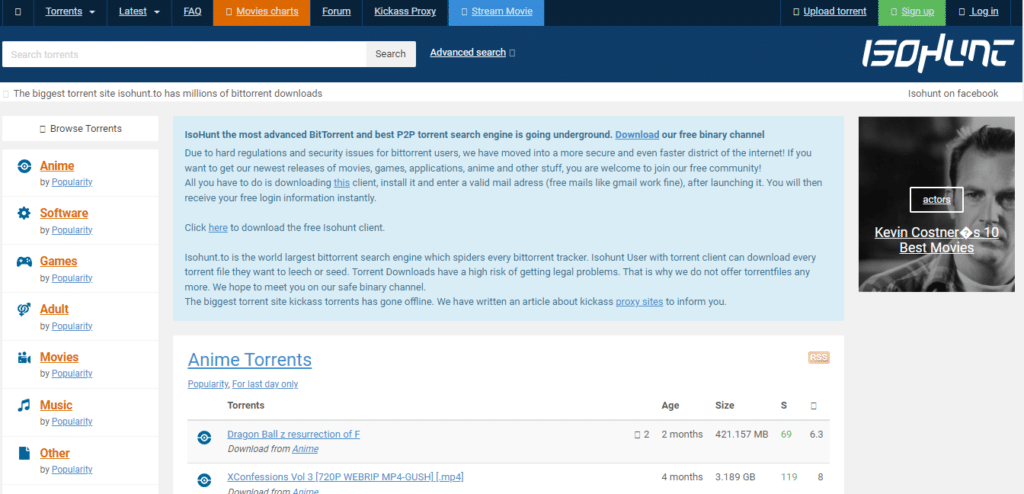The width and height of the screenshot is (1024, 494).
Task: Click the Kevin Costner banner image
Action: pos(936,204)
